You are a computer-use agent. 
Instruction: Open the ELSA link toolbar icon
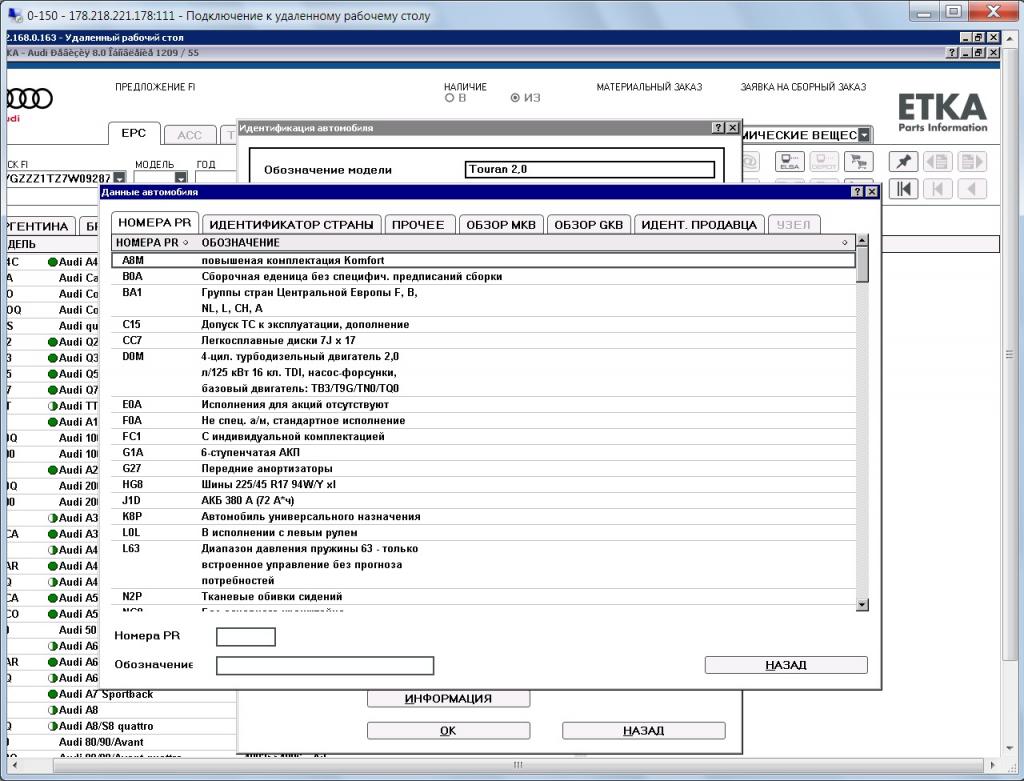coord(789,161)
